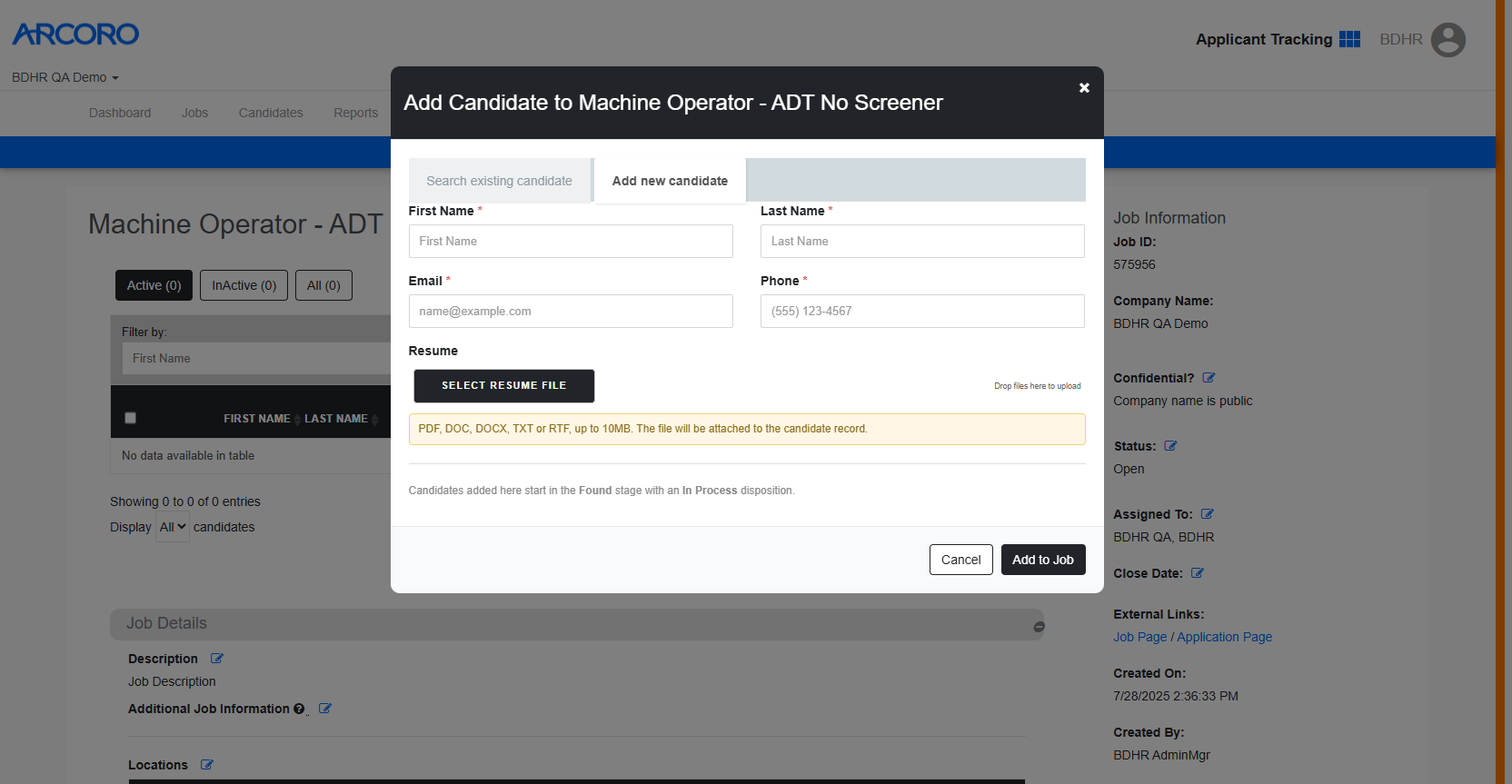Edit the job Status pencil icon
The image size is (1512, 784).
click(1170, 446)
